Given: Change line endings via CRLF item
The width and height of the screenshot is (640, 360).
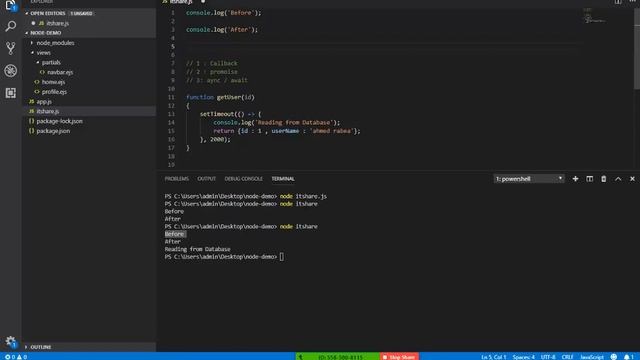Looking at the screenshot, I should pos(567,357).
